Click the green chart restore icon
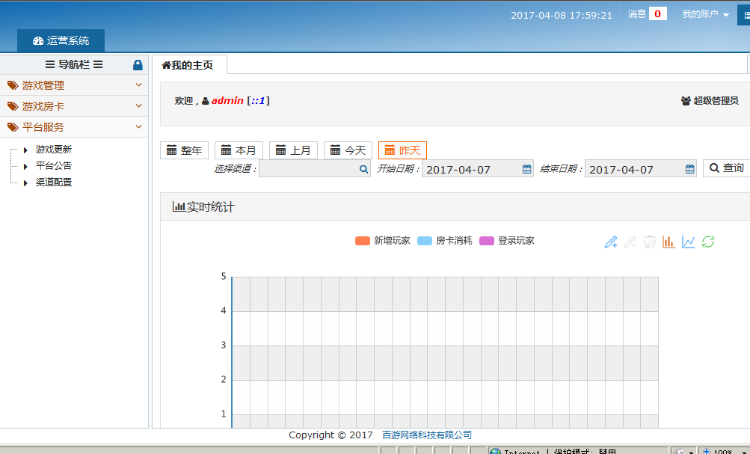750x454 pixels. pos(708,242)
